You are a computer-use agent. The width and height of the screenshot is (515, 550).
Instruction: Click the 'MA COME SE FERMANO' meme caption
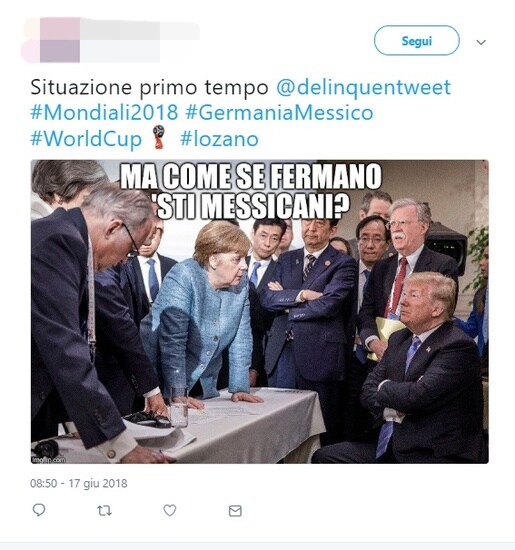[x=251, y=175]
